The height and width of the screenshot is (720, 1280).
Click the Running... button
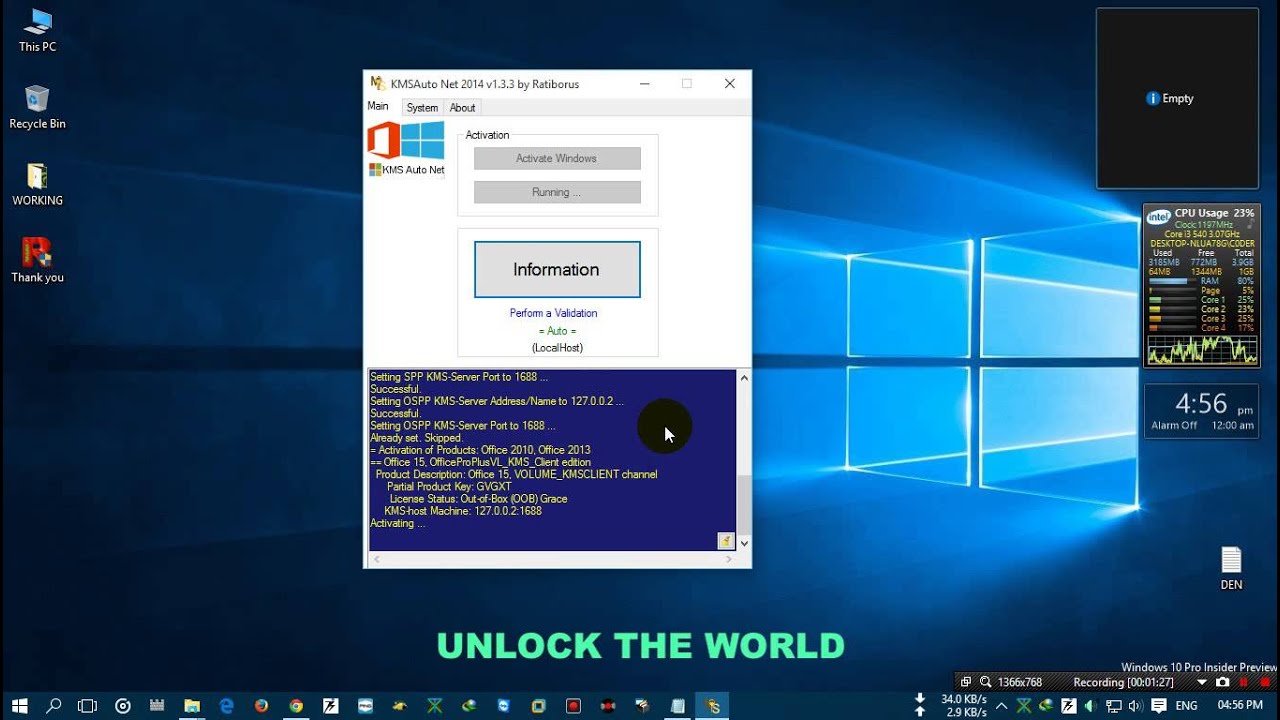point(557,192)
